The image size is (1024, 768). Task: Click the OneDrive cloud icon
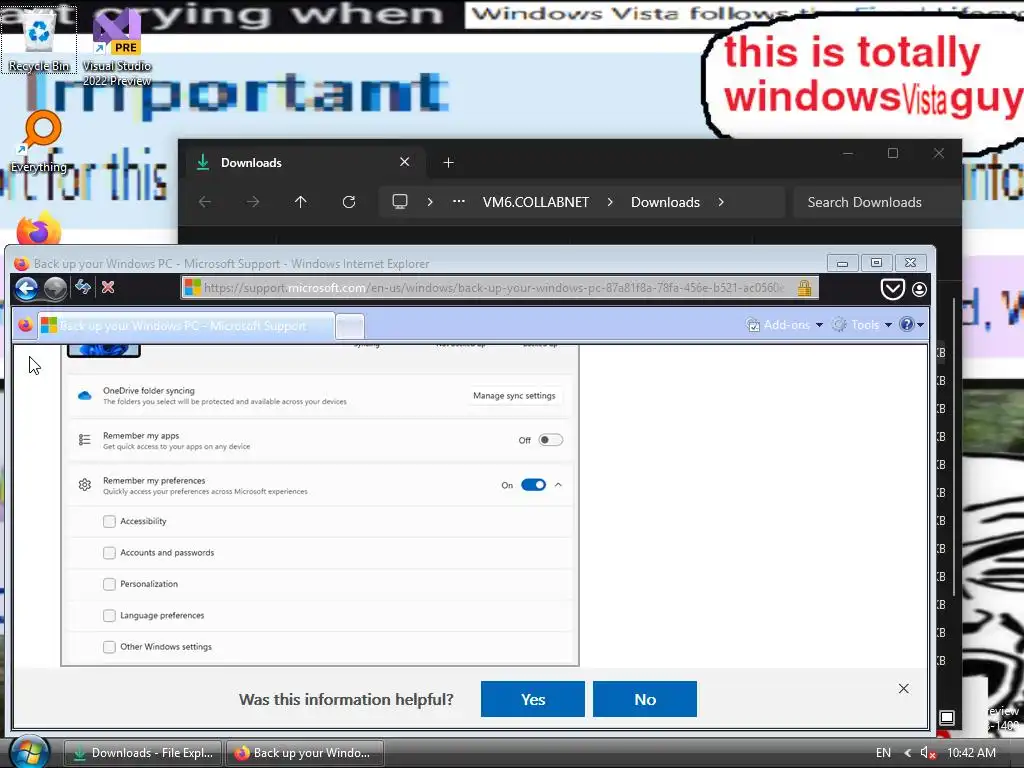tap(85, 396)
